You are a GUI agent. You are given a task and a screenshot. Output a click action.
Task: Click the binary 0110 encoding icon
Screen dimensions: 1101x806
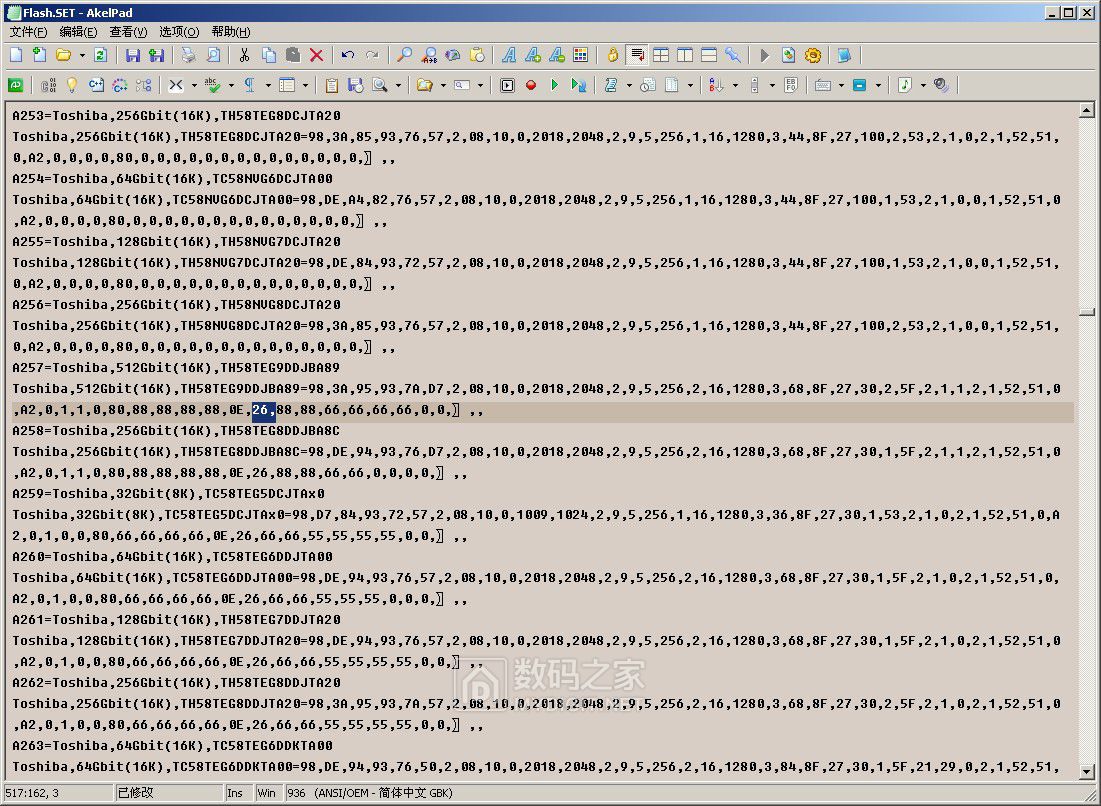[x=48, y=85]
